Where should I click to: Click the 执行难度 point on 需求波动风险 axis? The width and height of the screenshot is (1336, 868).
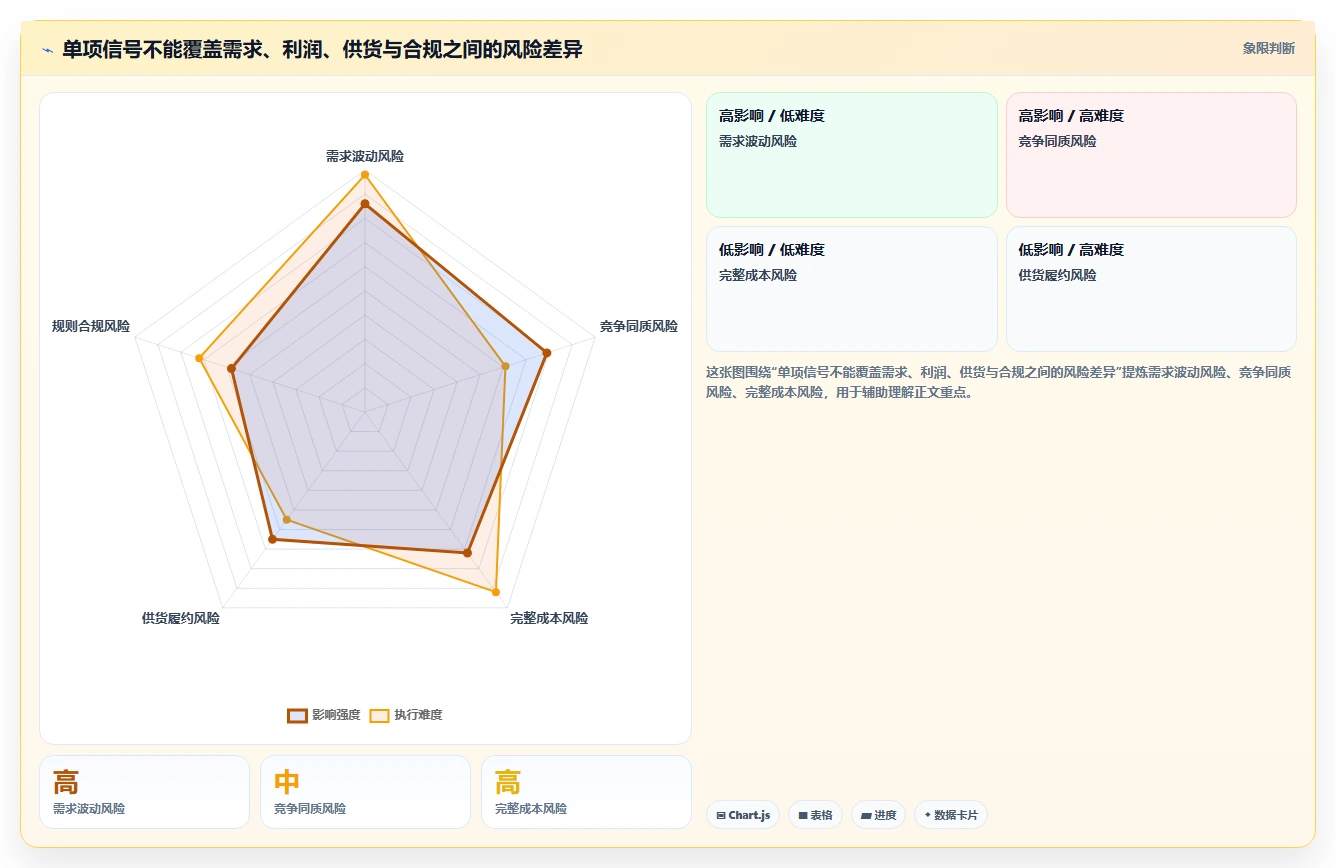coord(365,175)
